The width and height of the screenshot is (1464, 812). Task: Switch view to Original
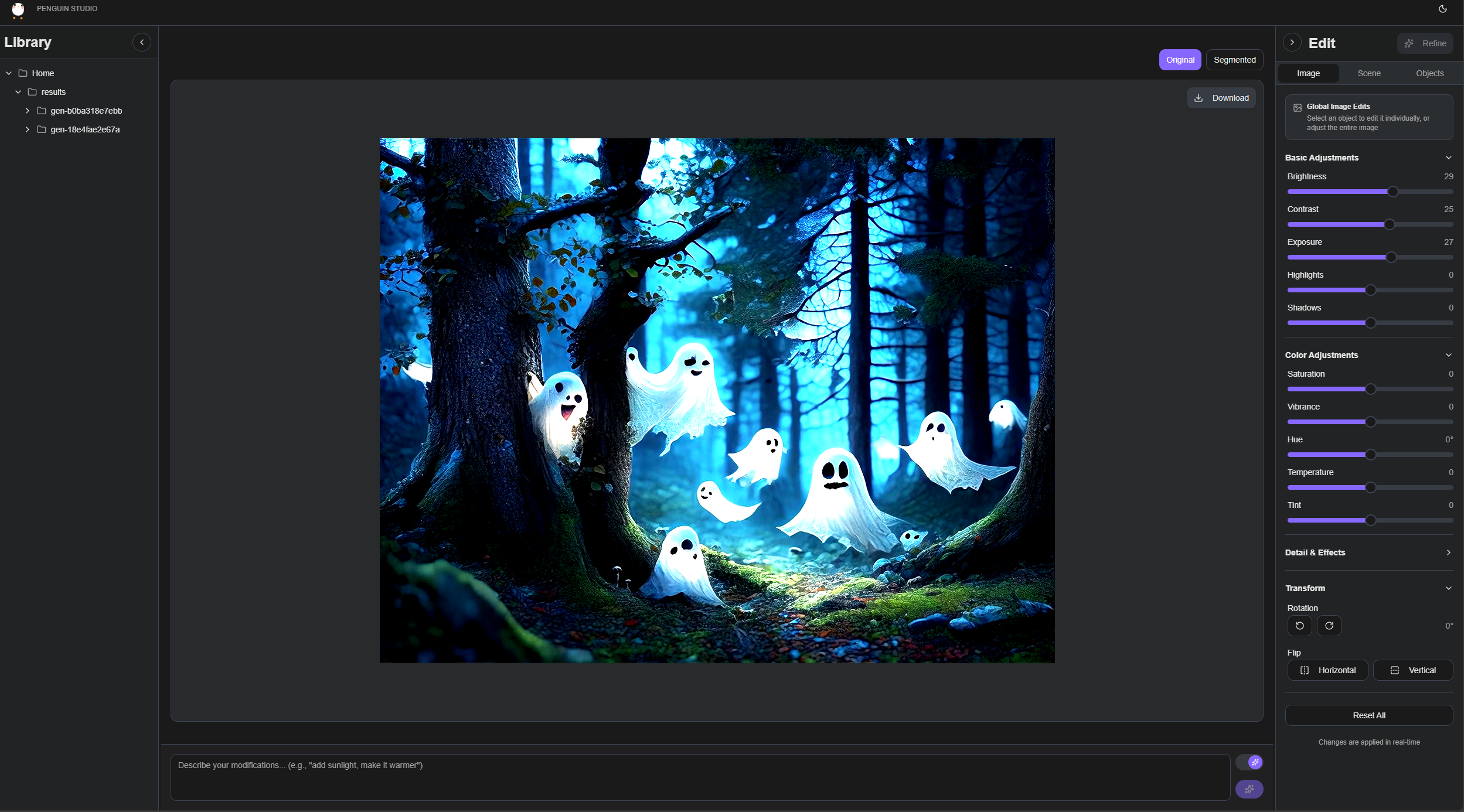tap(1180, 60)
